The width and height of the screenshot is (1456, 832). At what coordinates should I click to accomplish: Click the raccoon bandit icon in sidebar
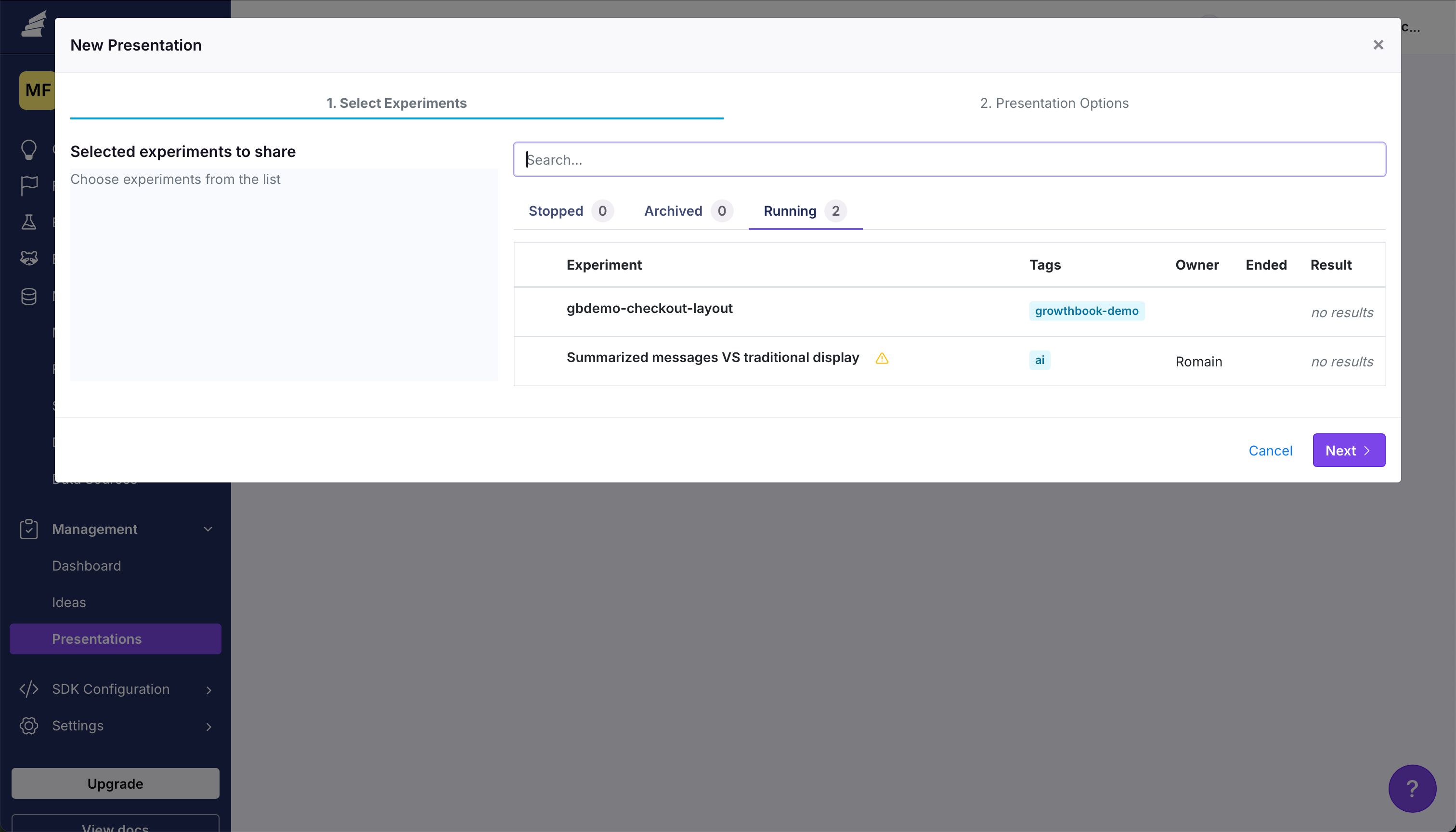pyautogui.click(x=28, y=258)
